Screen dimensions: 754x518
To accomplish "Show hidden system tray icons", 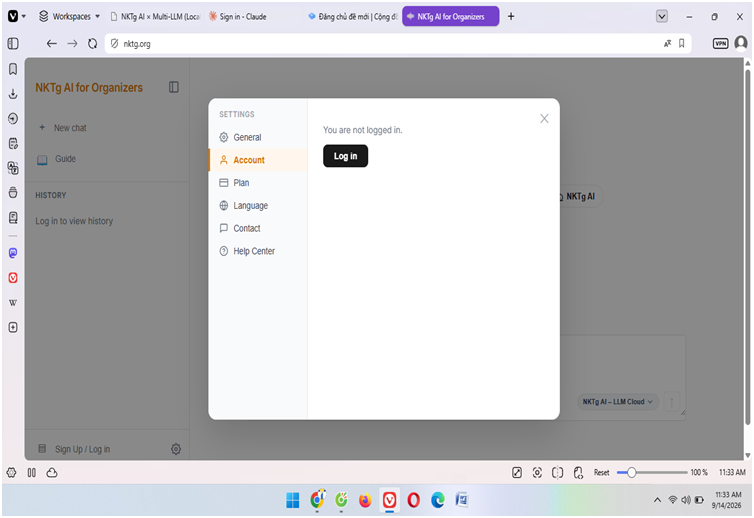I will tap(657, 500).
